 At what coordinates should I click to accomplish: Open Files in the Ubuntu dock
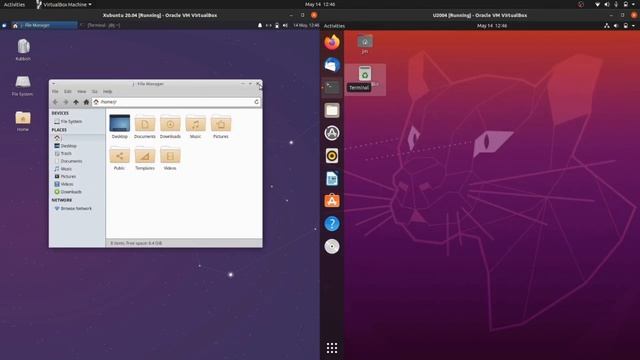(332, 110)
